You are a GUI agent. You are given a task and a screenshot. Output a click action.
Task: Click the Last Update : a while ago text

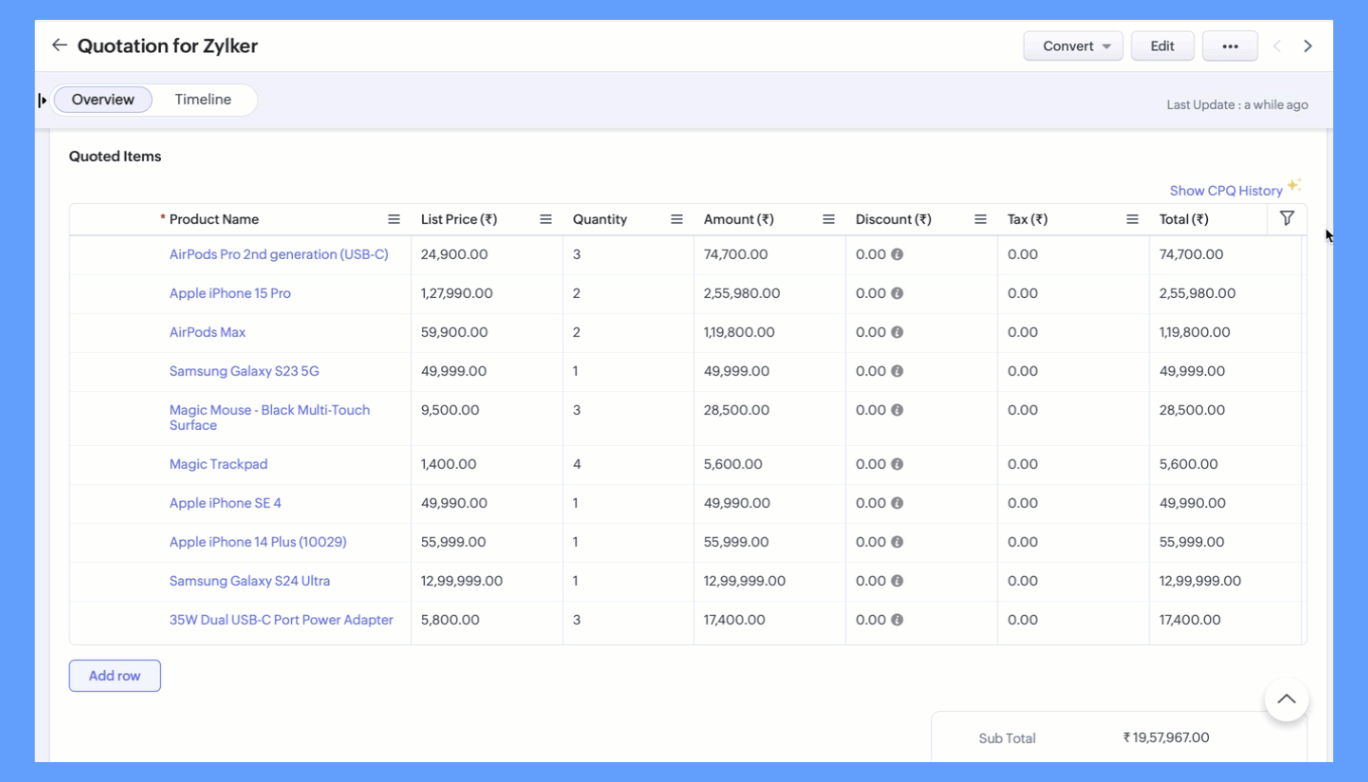tap(1237, 105)
